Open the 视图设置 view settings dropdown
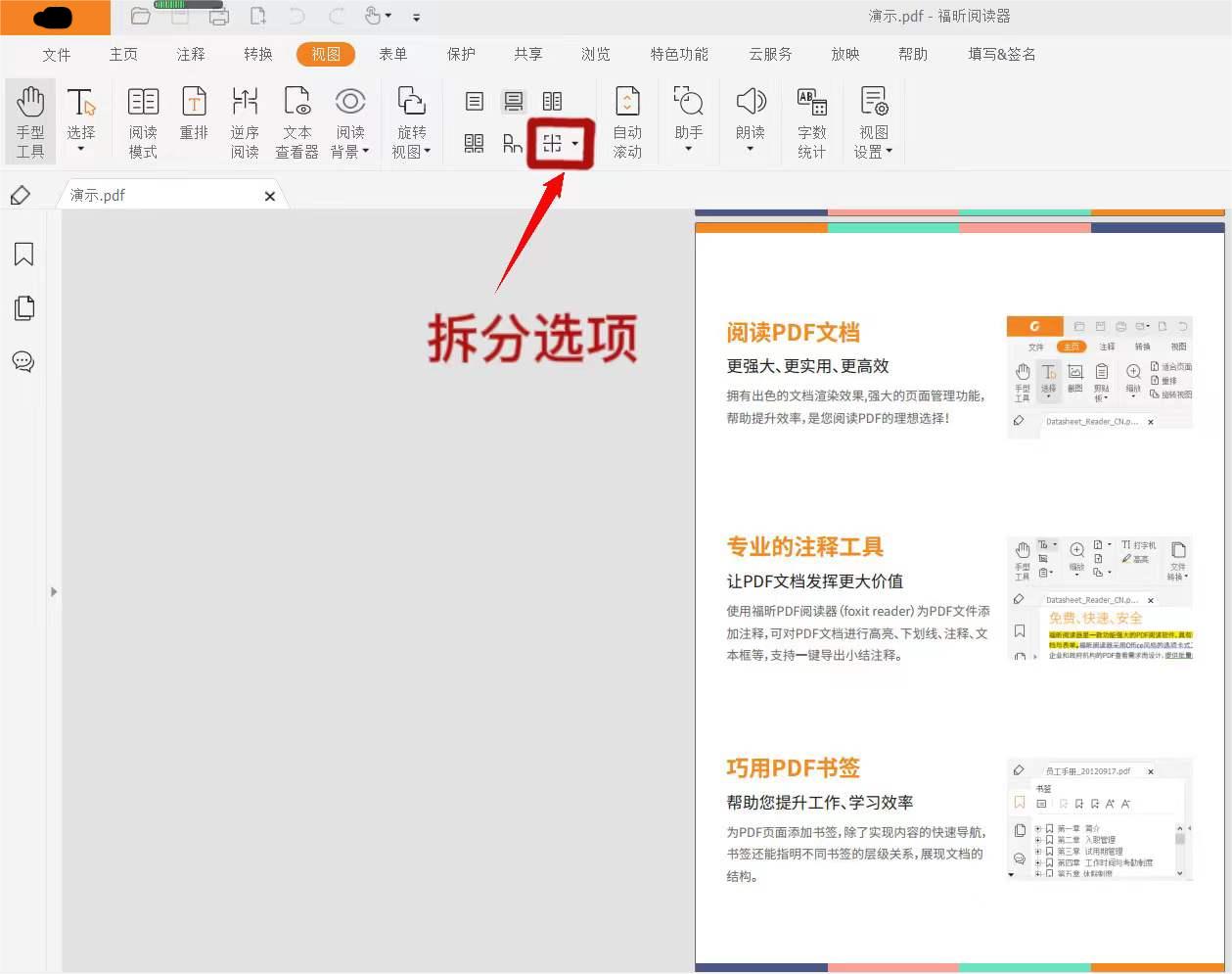 click(x=873, y=119)
